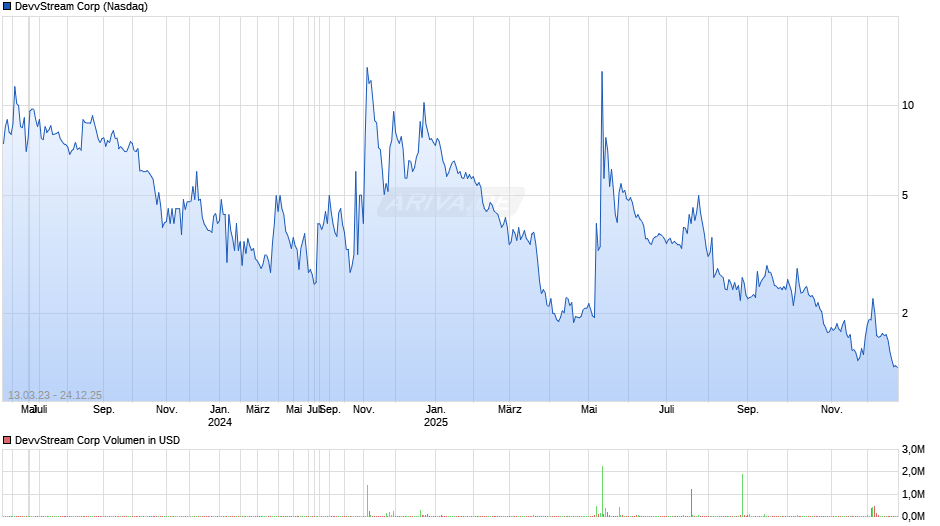Click the green volume bar in November 2024

[367, 501]
